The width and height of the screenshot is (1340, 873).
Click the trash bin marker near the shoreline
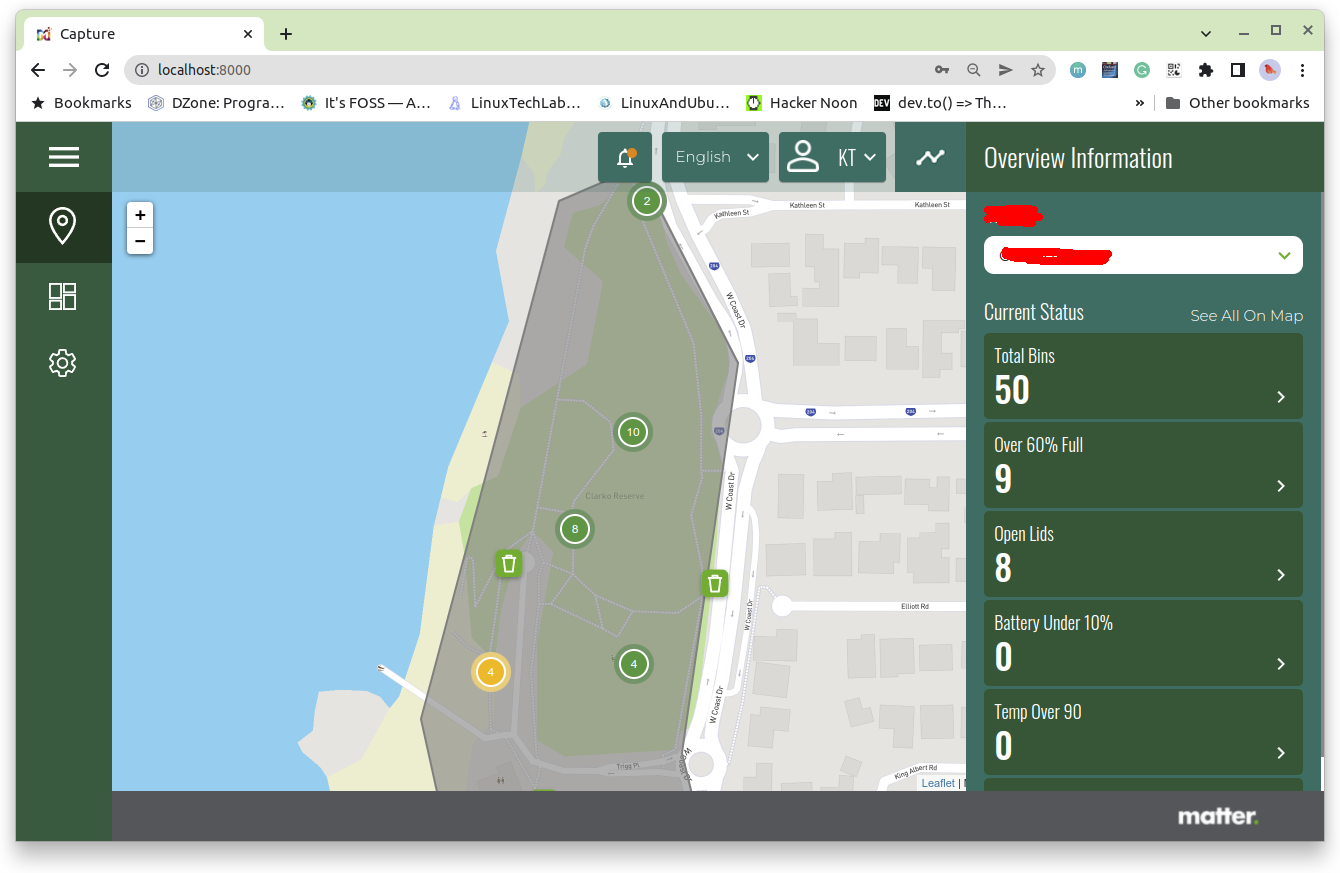[509, 564]
